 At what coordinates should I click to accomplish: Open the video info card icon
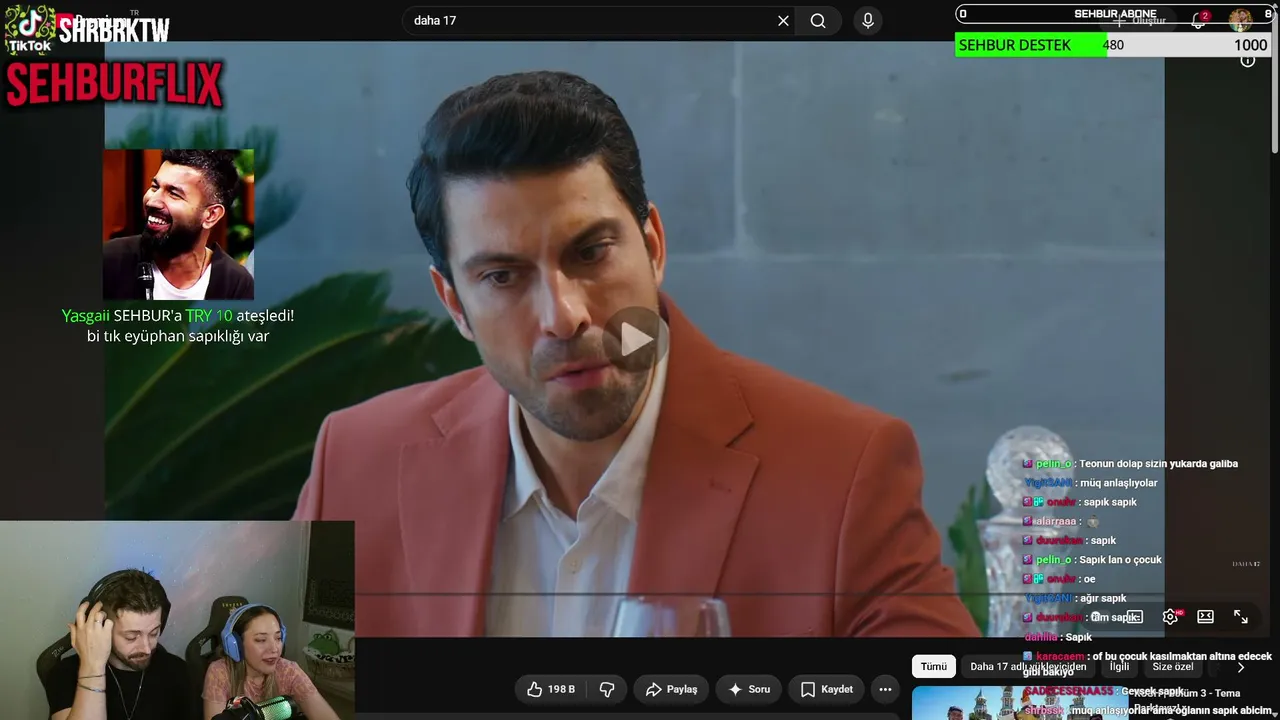[1248, 60]
